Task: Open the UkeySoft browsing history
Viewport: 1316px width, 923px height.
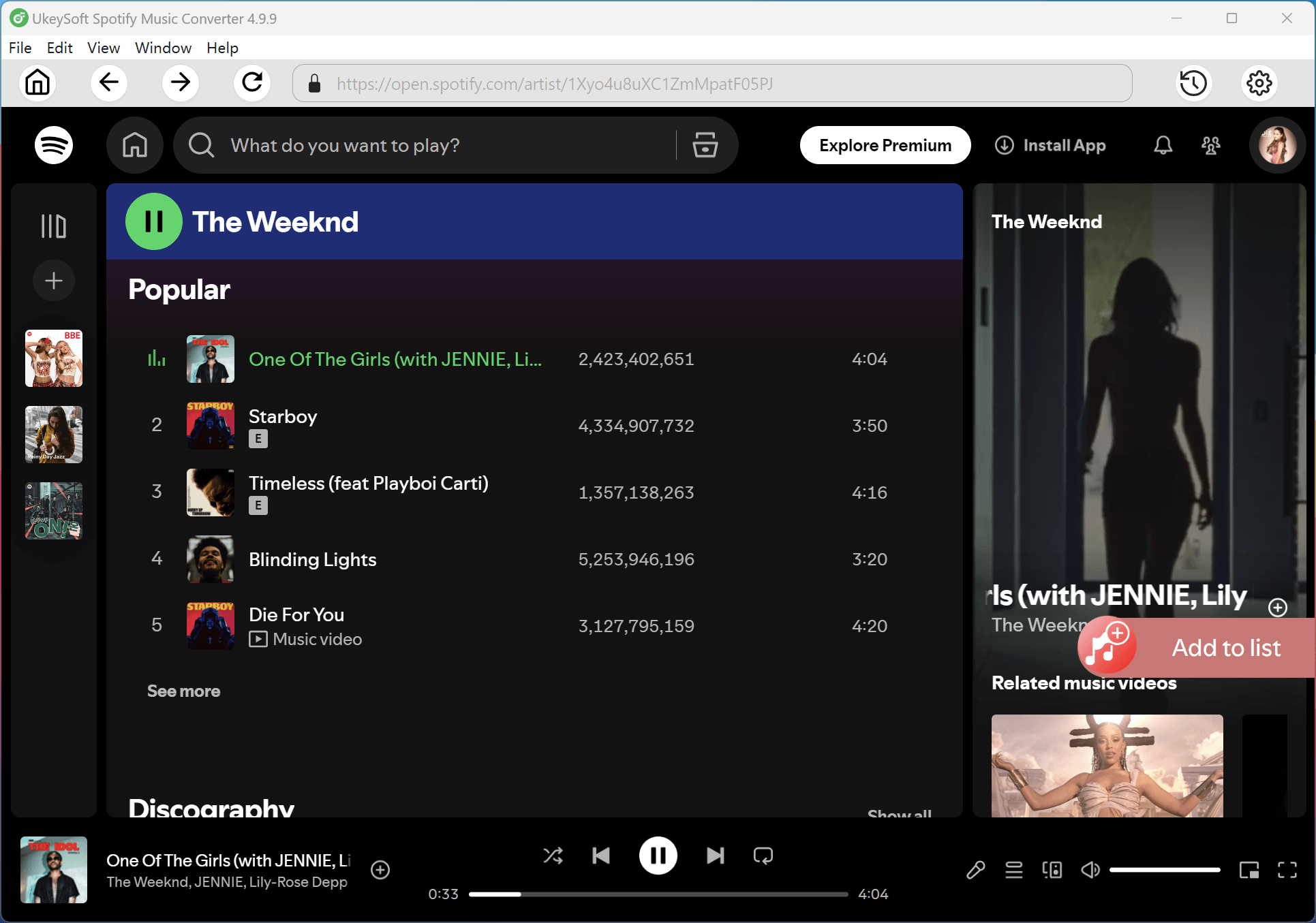Action: coord(1193,82)
